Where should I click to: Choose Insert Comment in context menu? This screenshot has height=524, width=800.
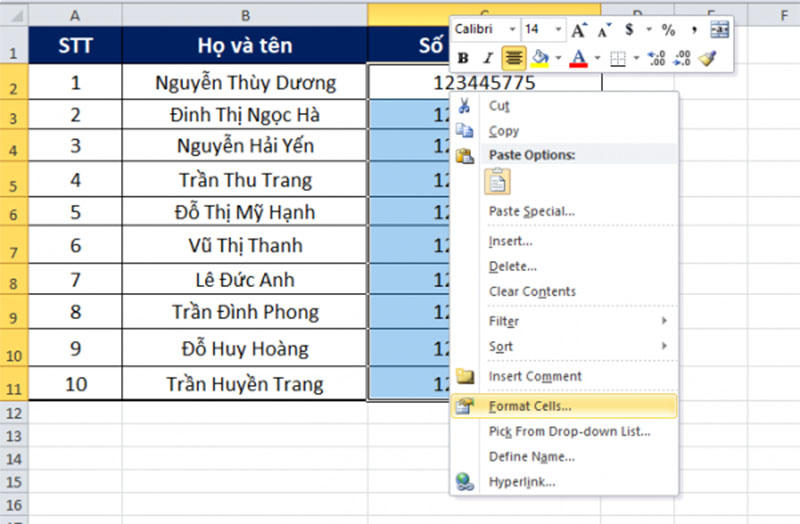click(x=564, y=376)
